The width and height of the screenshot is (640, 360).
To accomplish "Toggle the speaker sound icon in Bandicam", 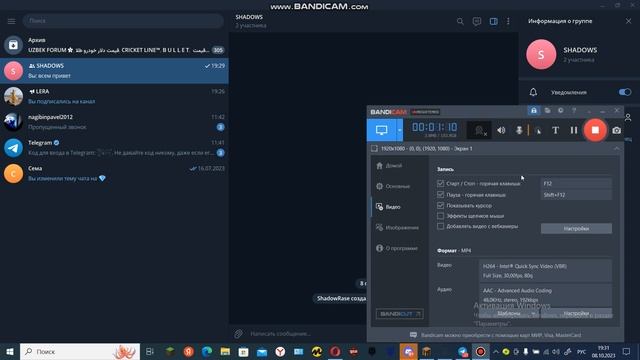I will click(501, 130).
